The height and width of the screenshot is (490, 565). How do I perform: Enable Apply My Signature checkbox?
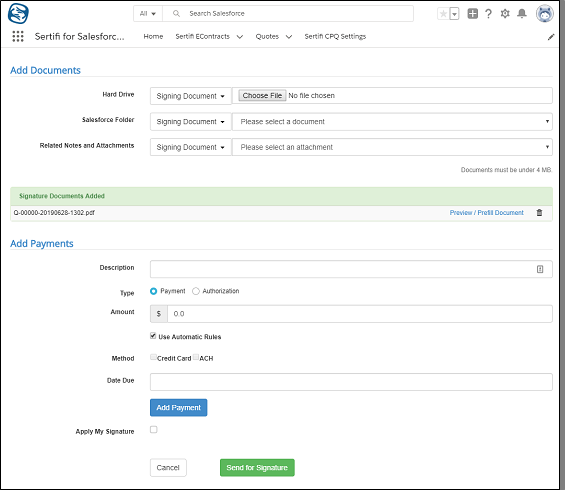(x=154, y=429)
